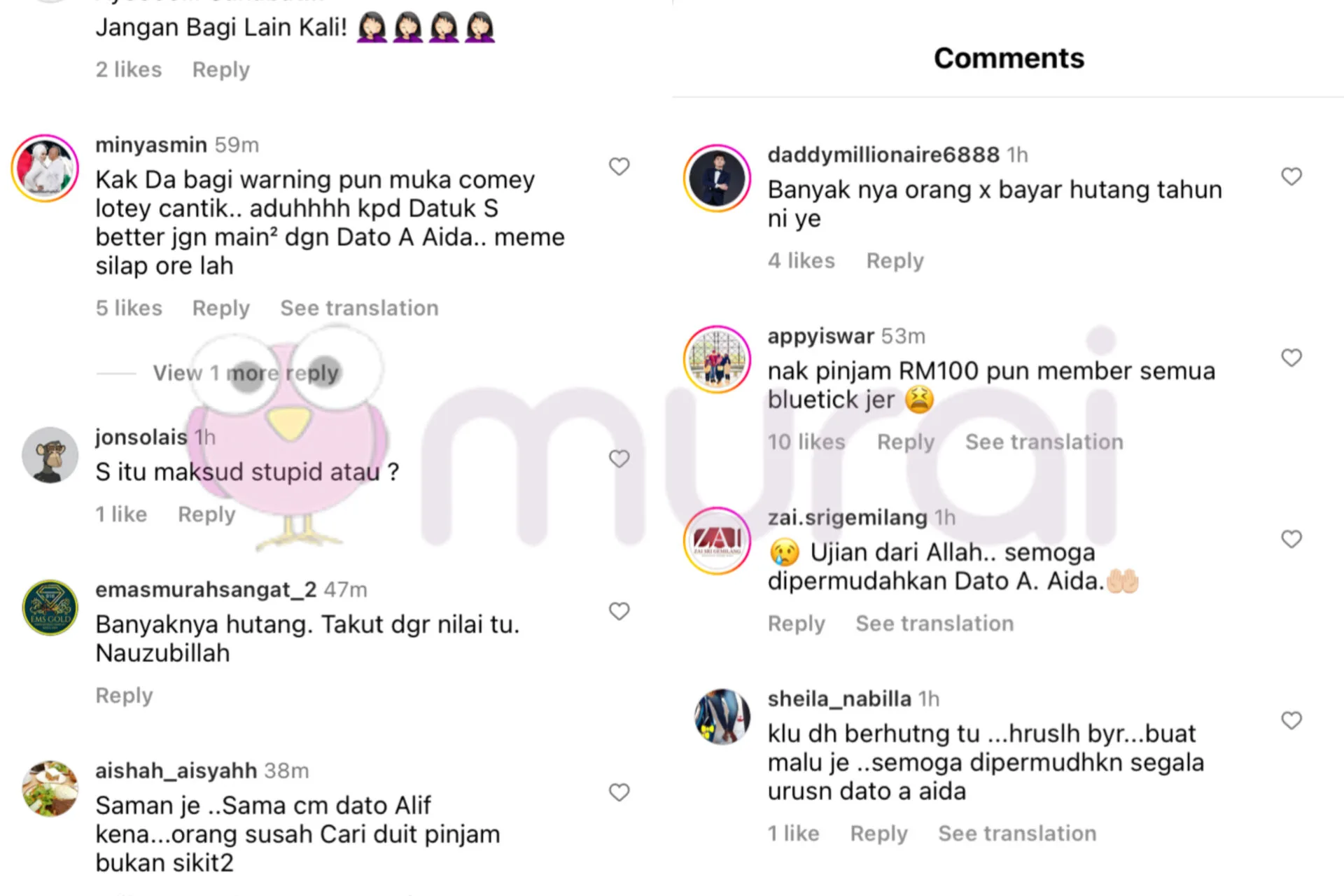Open 5 likes list under minyasmin
Image resolution: width=1344 pixels, height=896 pixels.
click(x=129, y=308)
